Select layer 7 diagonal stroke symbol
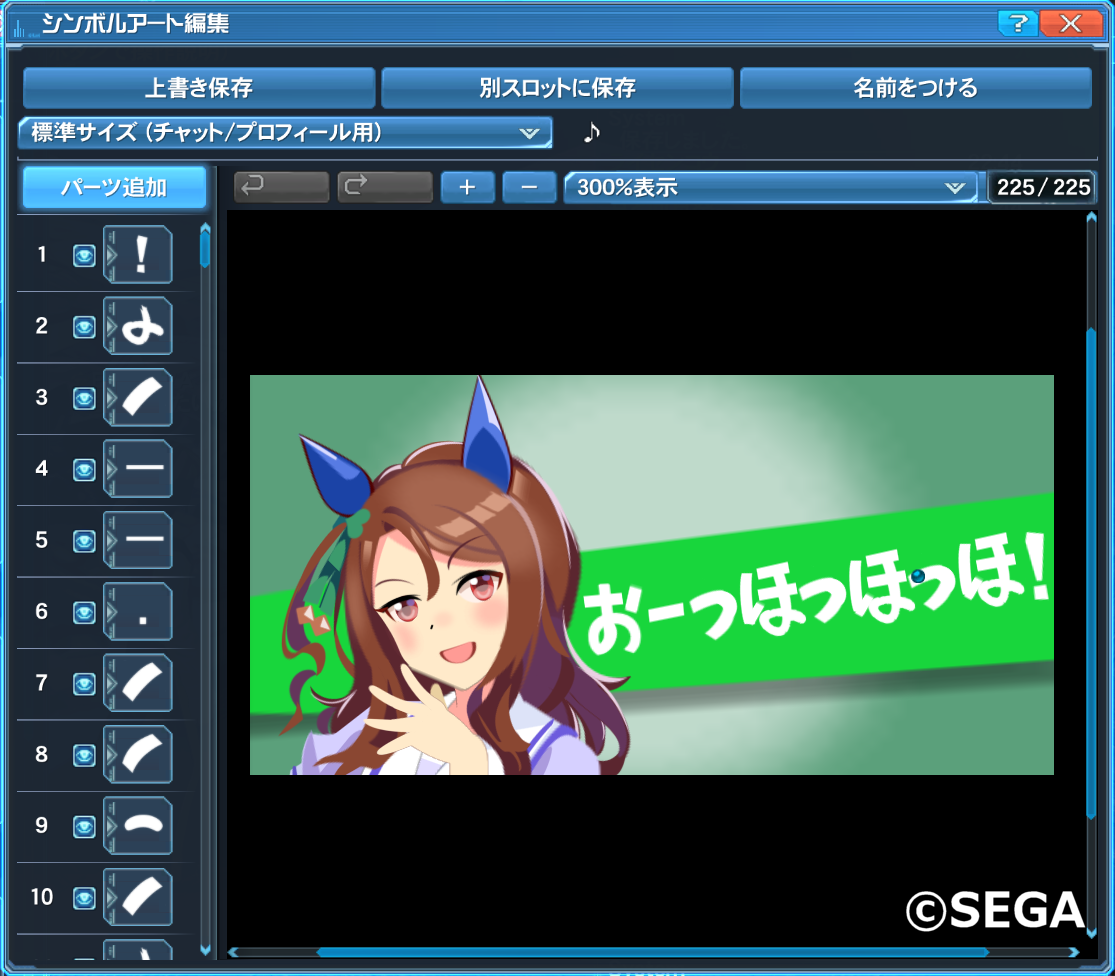1115x976 pixels. click(138, 683)
